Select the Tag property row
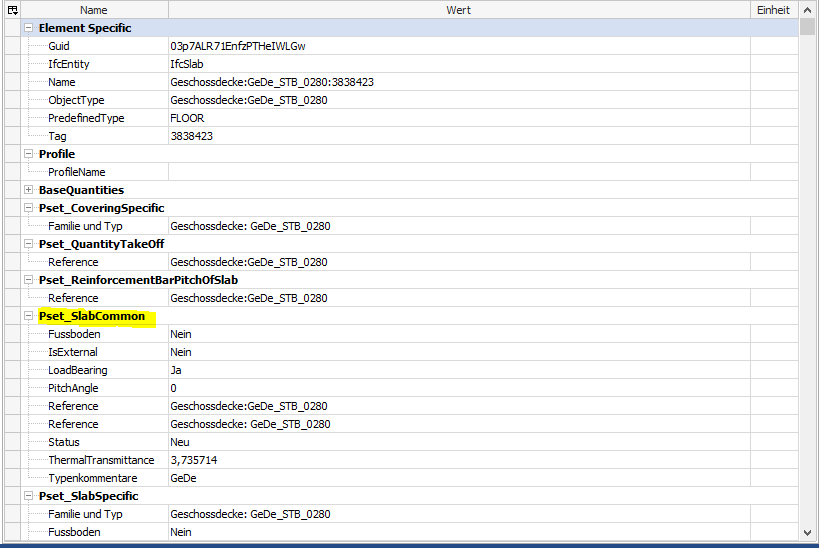The width and height of the screenshot is (819, 548). click(410, 136)
